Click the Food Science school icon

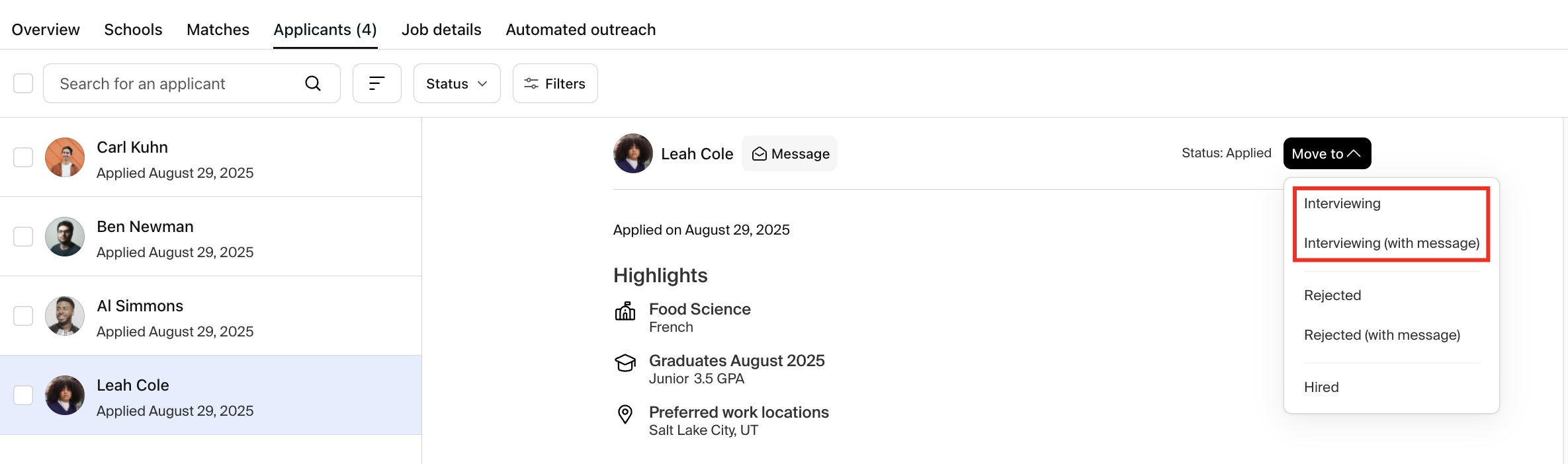click(x=625, y=311)
